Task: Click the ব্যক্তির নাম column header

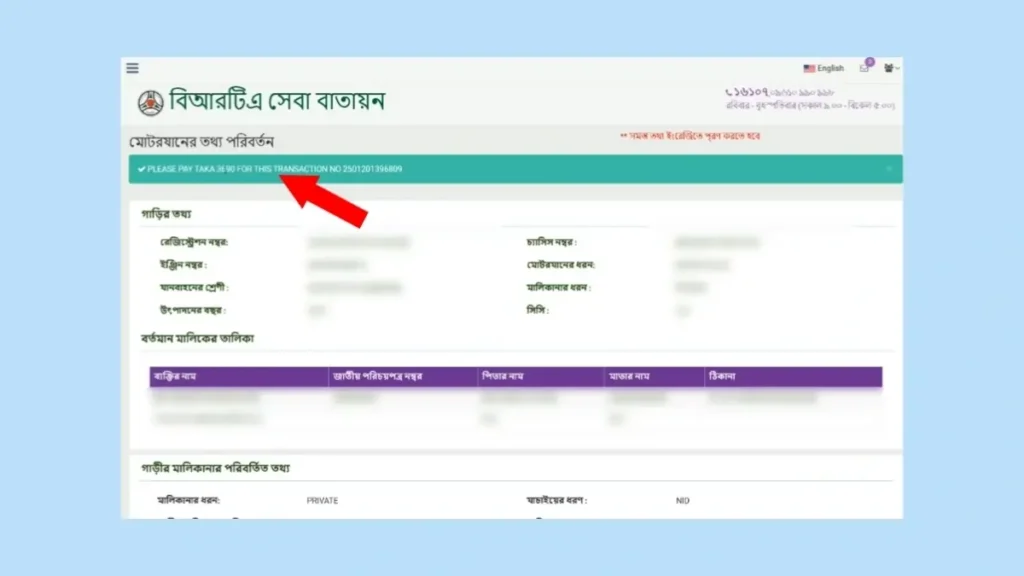Action: click(x=178, y=377)
